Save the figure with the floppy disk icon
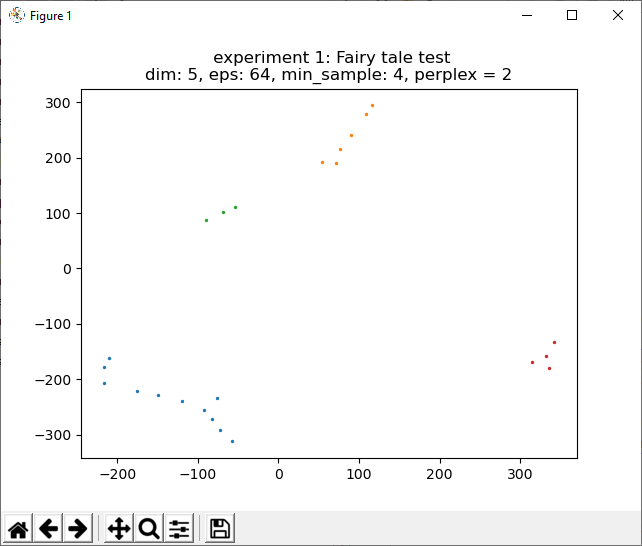 [220, 529]
